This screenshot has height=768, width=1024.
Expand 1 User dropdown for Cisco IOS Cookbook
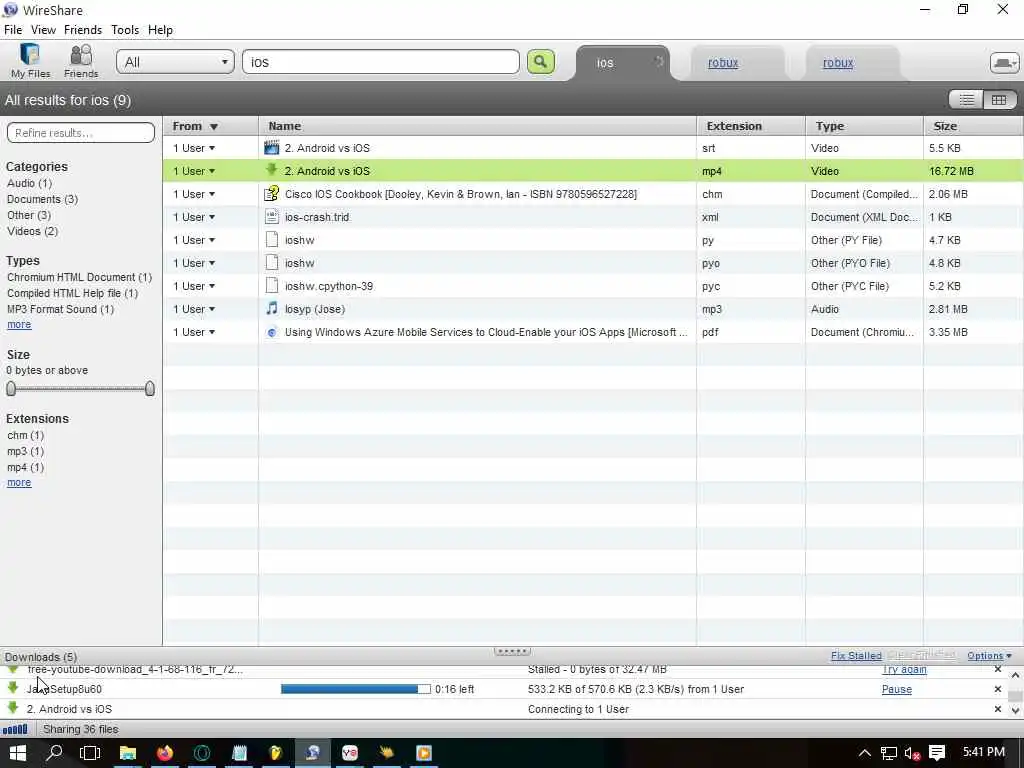pos(194,194)
